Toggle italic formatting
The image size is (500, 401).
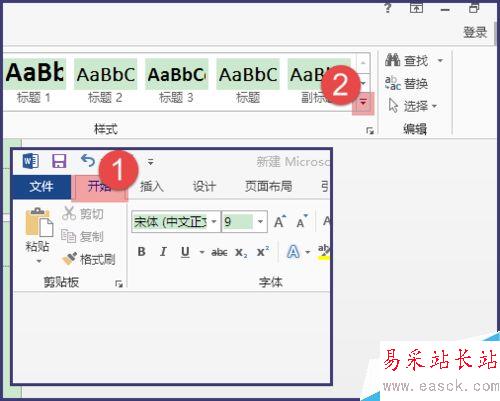tap(163, 252)
